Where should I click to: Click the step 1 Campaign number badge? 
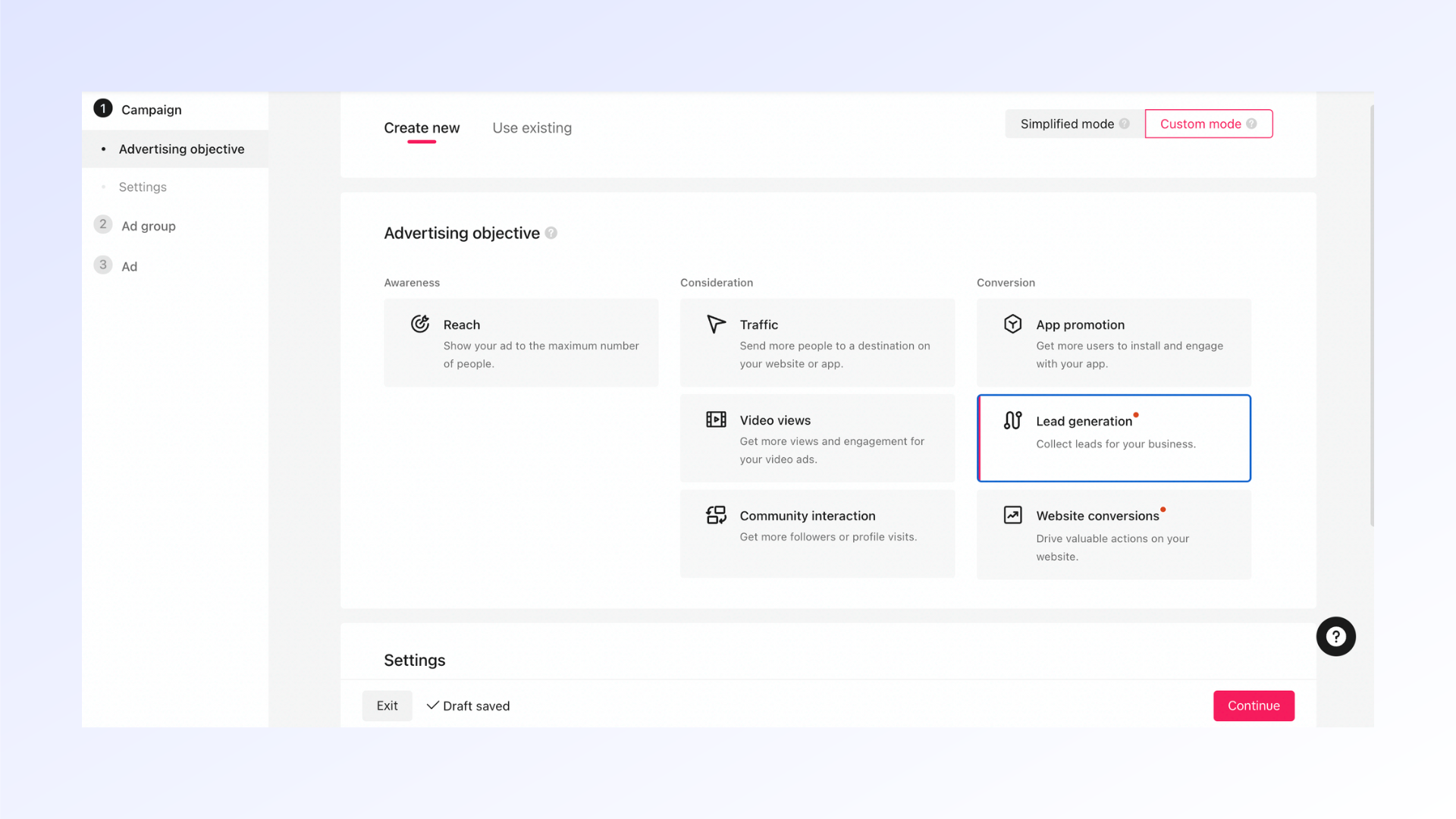coord(103,108)
